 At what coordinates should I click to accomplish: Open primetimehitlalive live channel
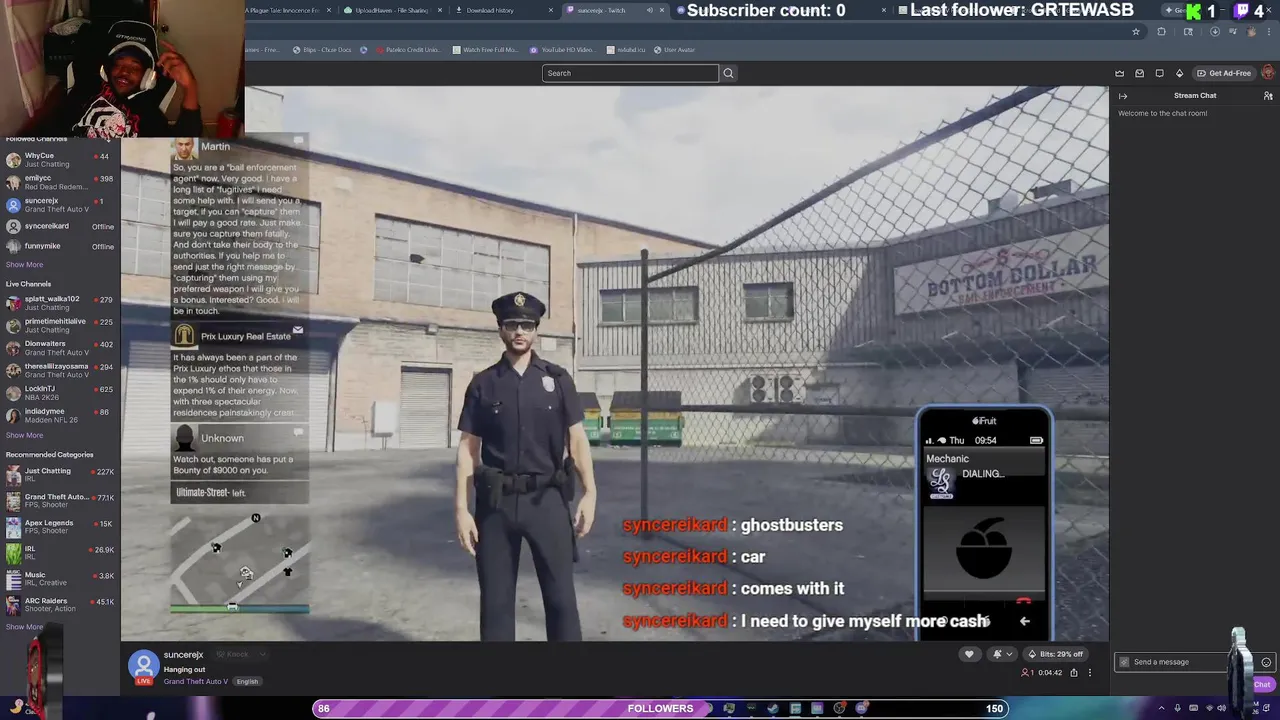pyautogui.click(x=59, y=325)
